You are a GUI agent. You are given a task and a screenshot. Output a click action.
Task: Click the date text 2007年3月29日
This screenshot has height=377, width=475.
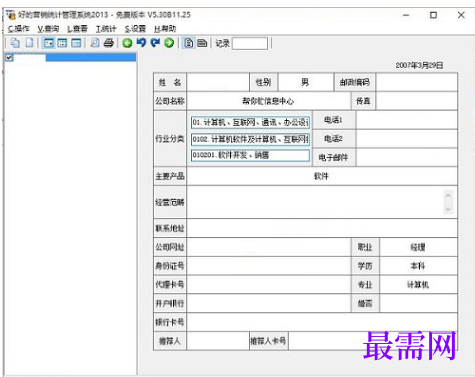[419, 65]
